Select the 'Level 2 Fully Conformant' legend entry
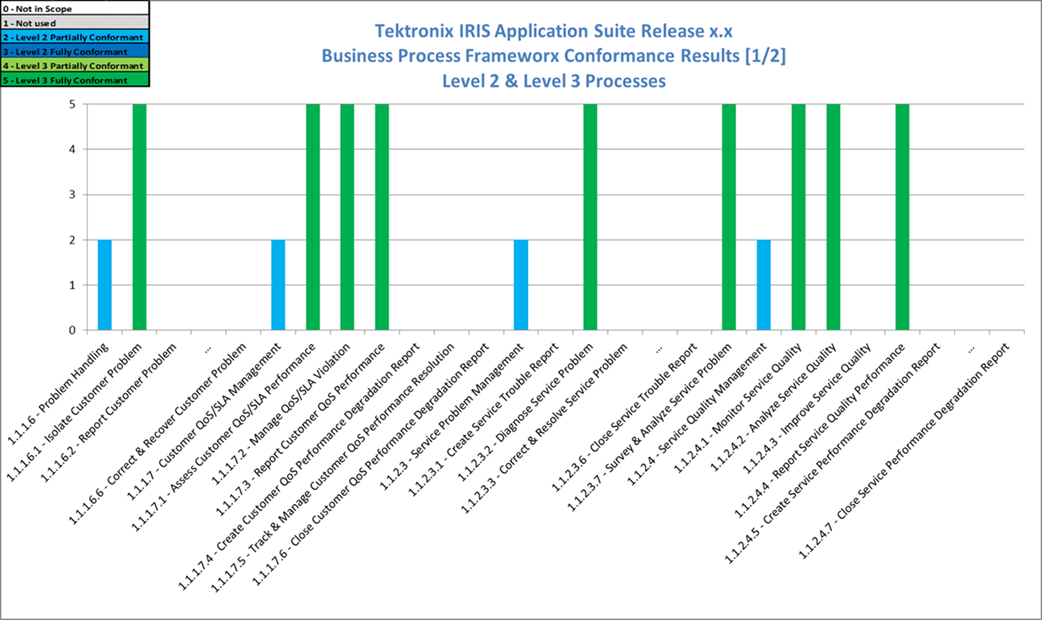The height and width of the screenshot is (620, 1042). (x=74, y=51)
